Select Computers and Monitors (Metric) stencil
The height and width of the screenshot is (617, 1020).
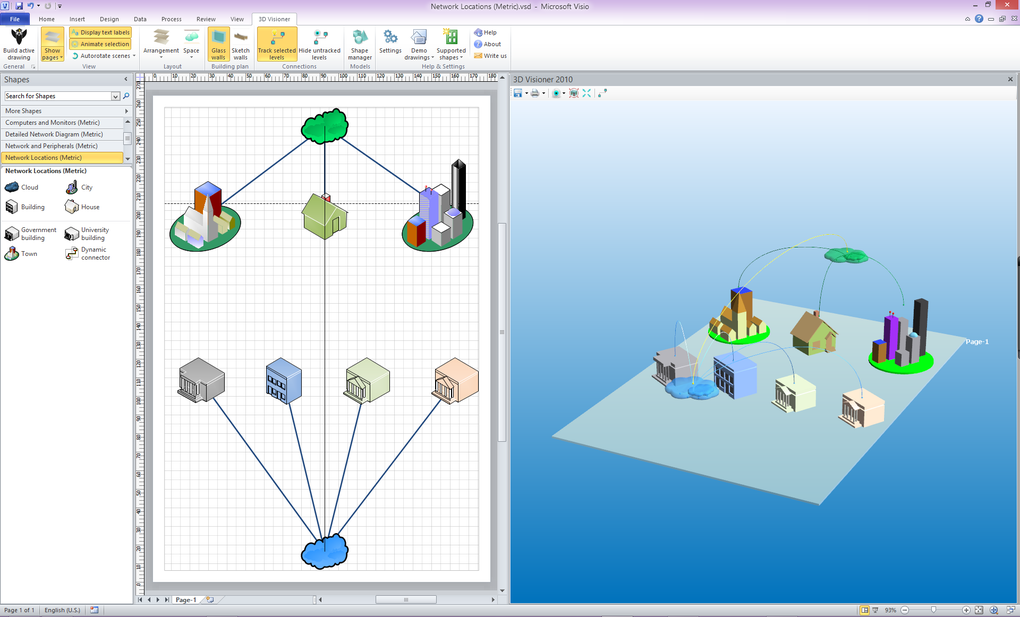(x=62, y=122)
